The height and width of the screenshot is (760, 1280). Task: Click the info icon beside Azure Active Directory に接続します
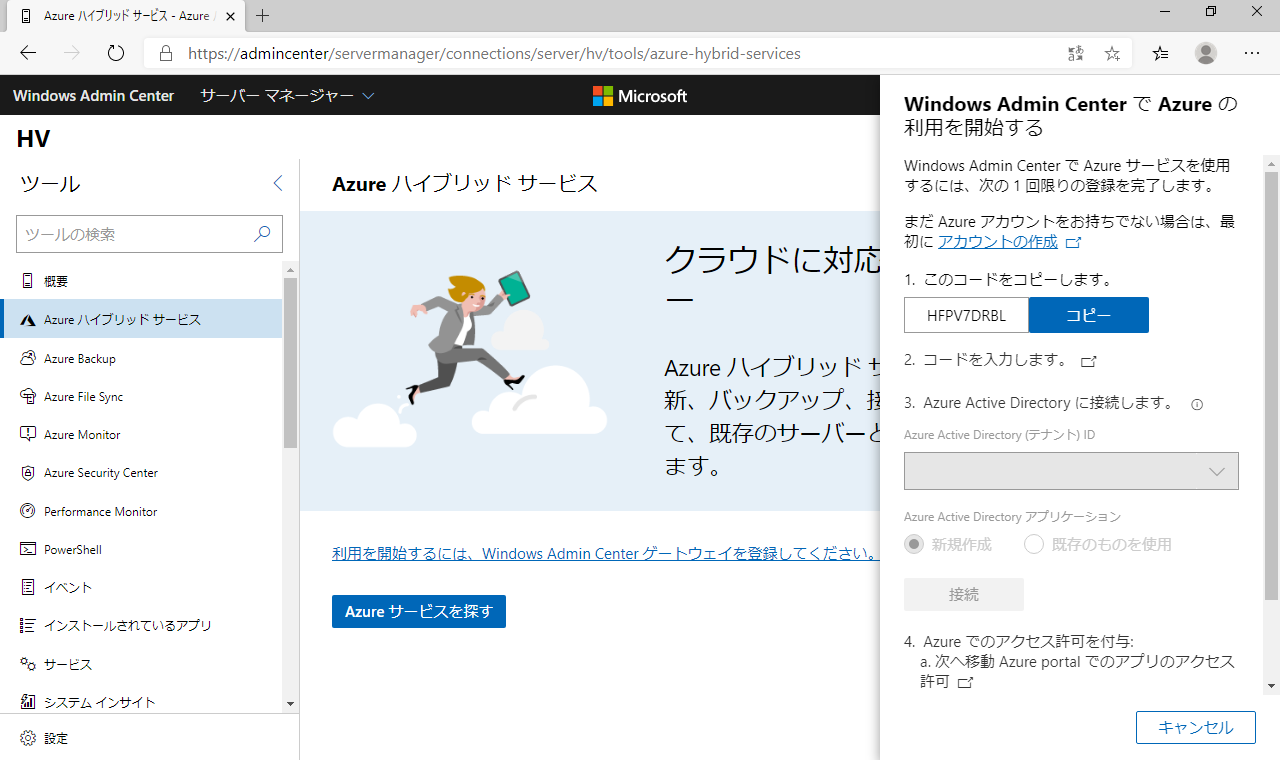(1197, 405)
